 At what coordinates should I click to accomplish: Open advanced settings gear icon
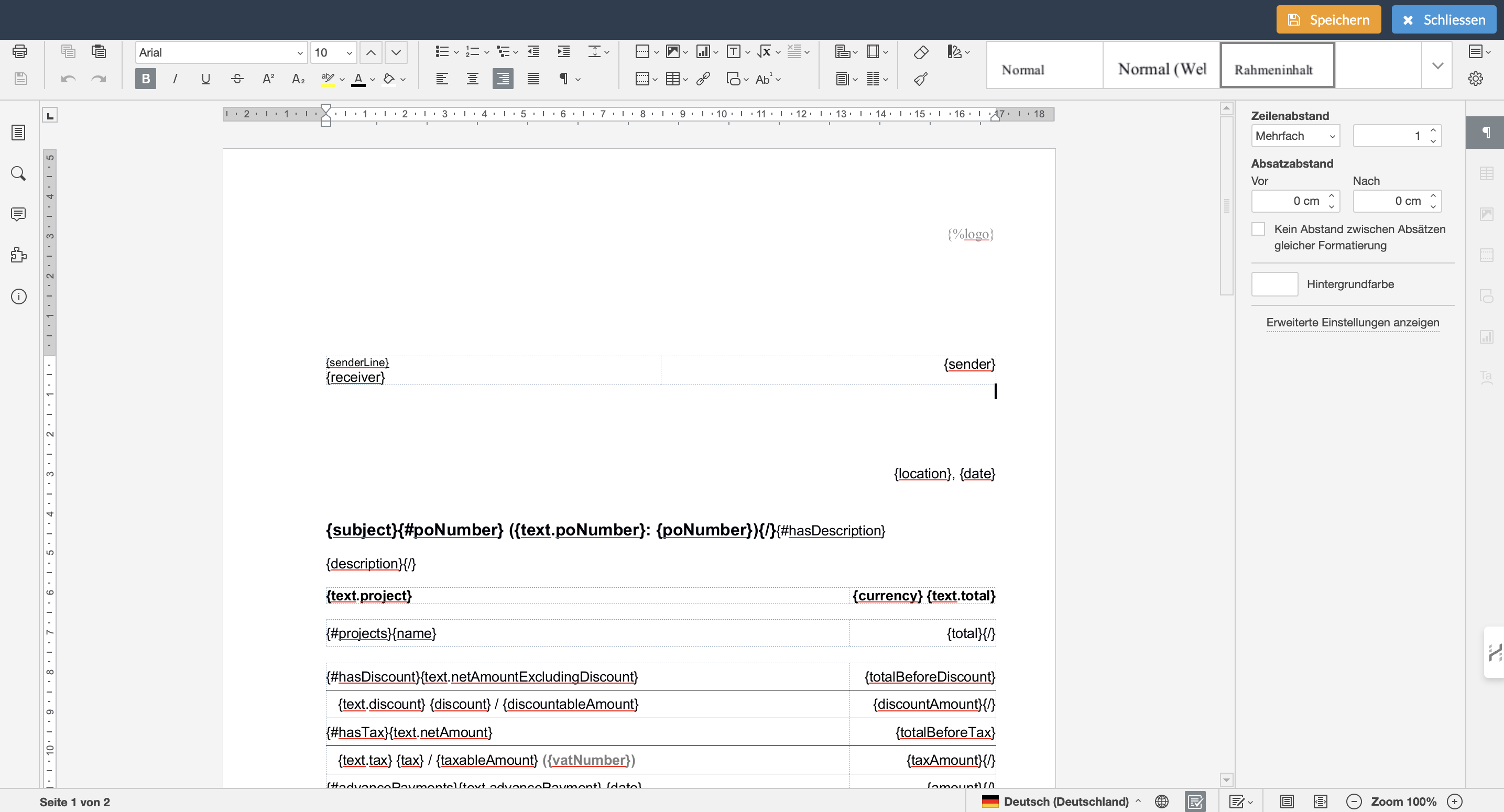(x=1475, y=79)
